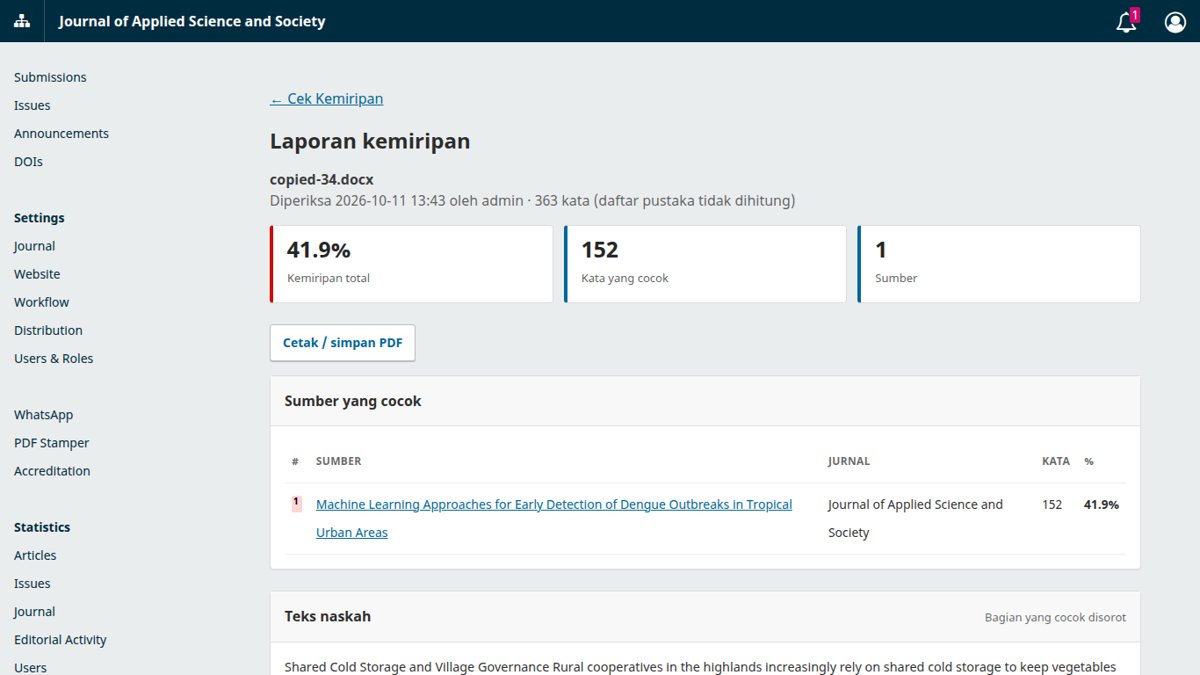Open the Machine Learning Approaches source link
Image resolution: width=1200 pixels, height=675 pixels.
(x=554, y=518)
